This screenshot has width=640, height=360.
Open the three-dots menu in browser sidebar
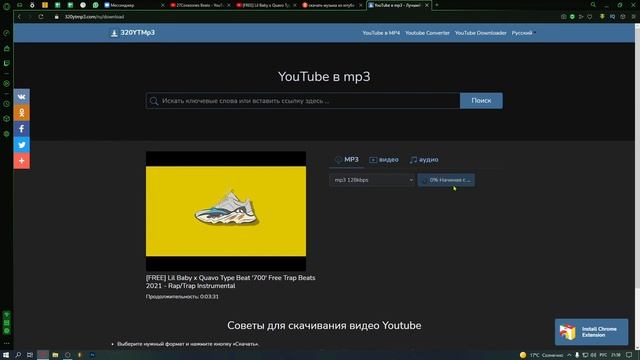pos(7,343)
